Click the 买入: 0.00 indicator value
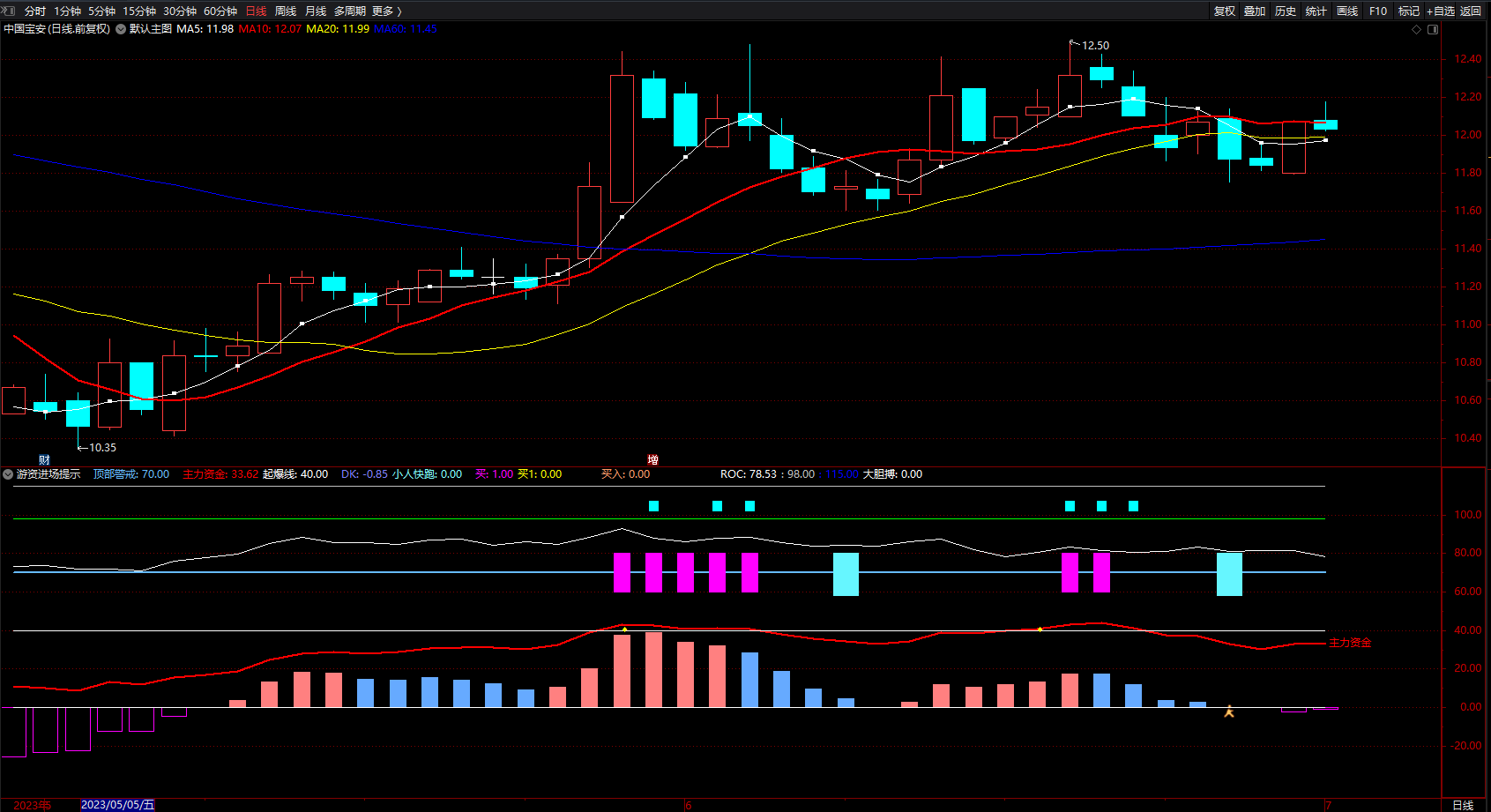1491x812 pixels. click(x=626, y=474)
